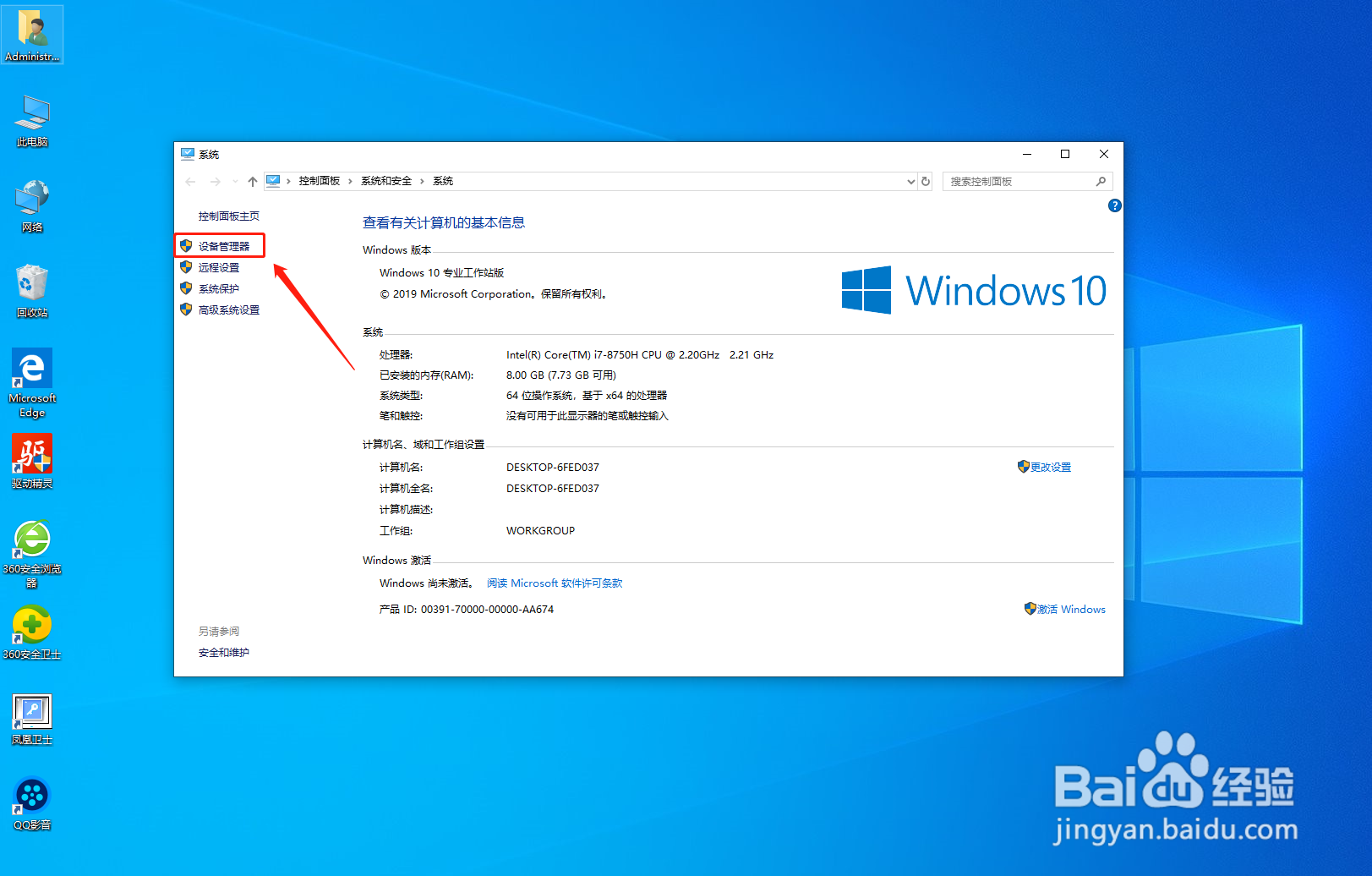The height and width of the screenshot is (876, 1372).
Task: Expand chevron after 控制面板 breadcrumb
Action: (x=350, y=181)
